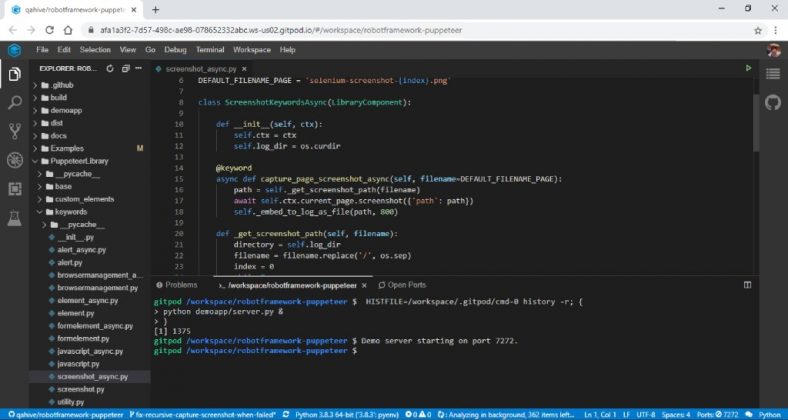This screenshot has height=420, width=788.
Task: Click qahive/robotframework-puppeteer in status bar
Action: (x=66, y=415)
